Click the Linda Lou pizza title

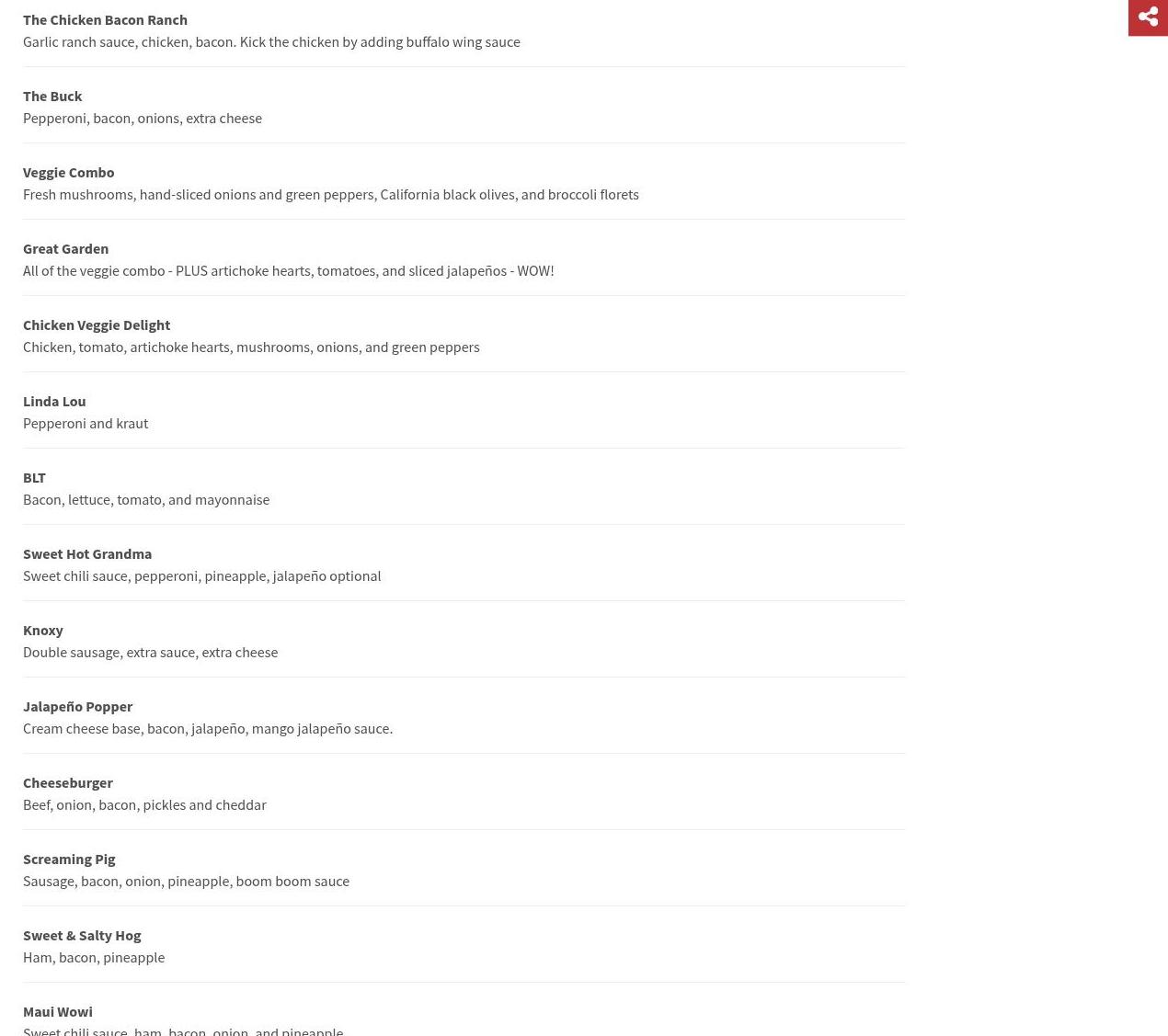54,401
